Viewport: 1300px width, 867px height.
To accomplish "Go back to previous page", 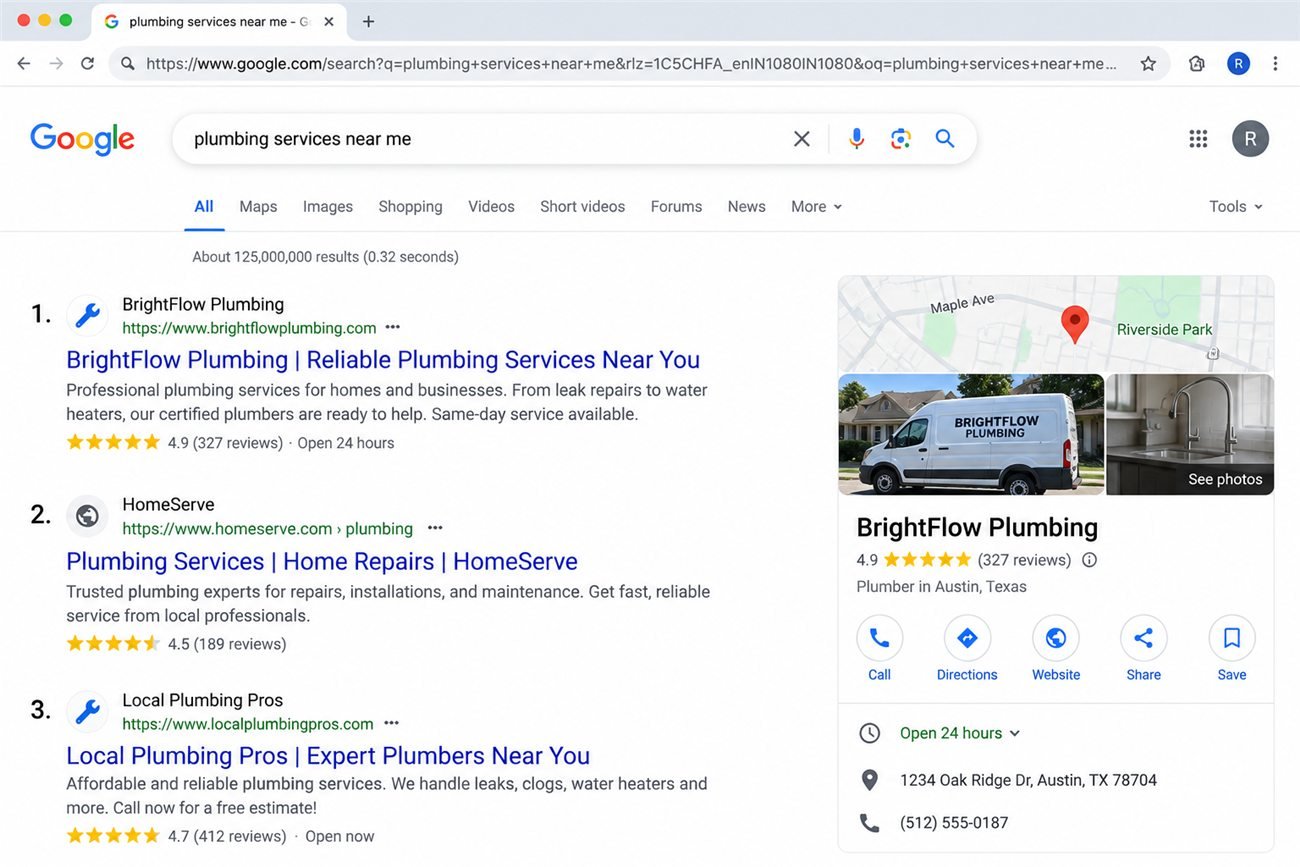I will [x=24, y=64].
